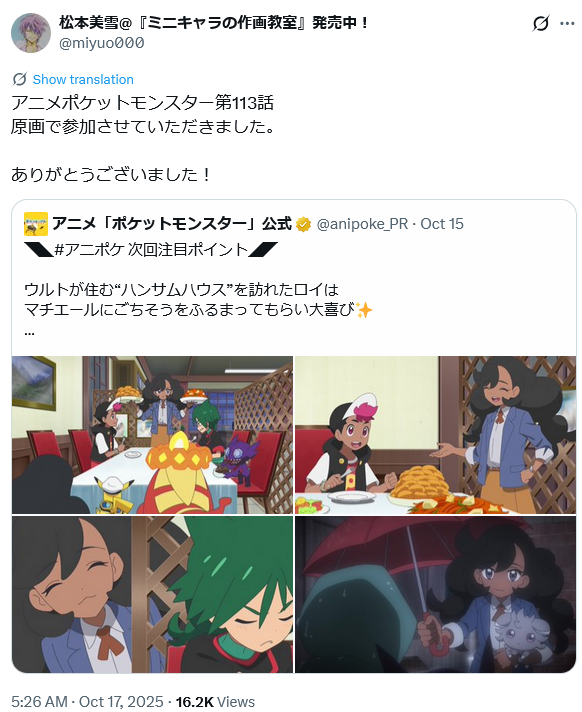Expand the quoted post truncated text ellipsis

tap(30, 333)
